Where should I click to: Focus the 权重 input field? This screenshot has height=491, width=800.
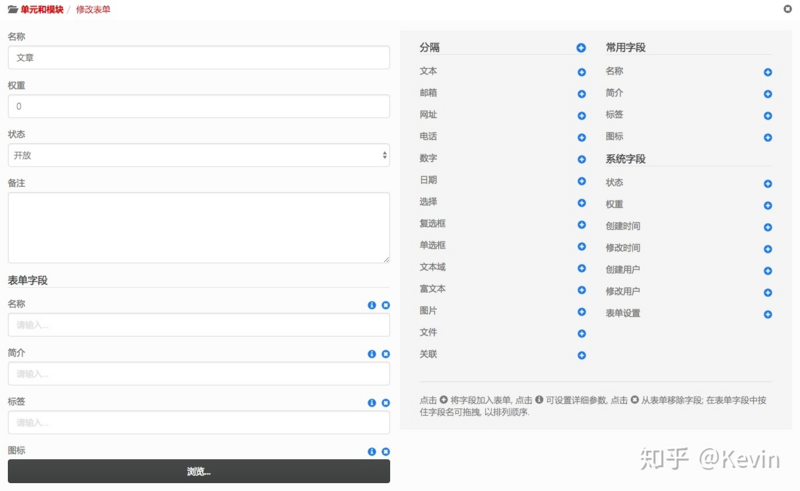[x=199, y=106]
